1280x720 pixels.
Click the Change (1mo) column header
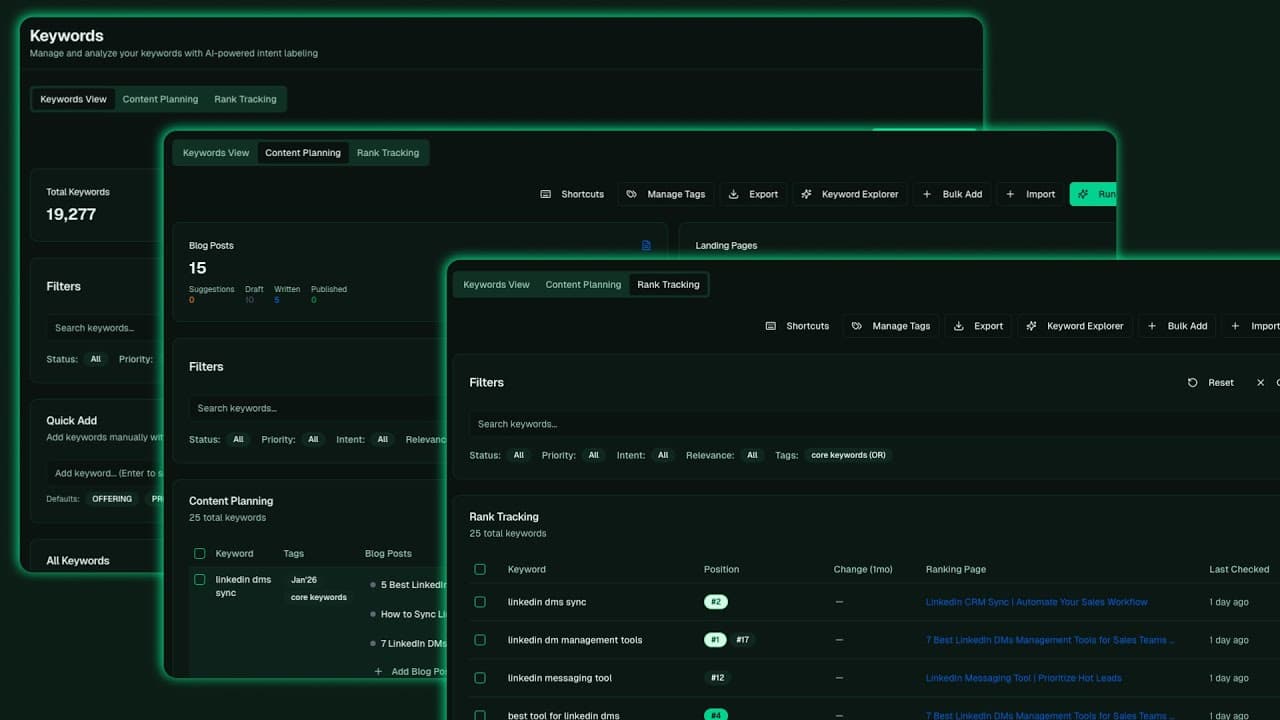tap(863, 569)
